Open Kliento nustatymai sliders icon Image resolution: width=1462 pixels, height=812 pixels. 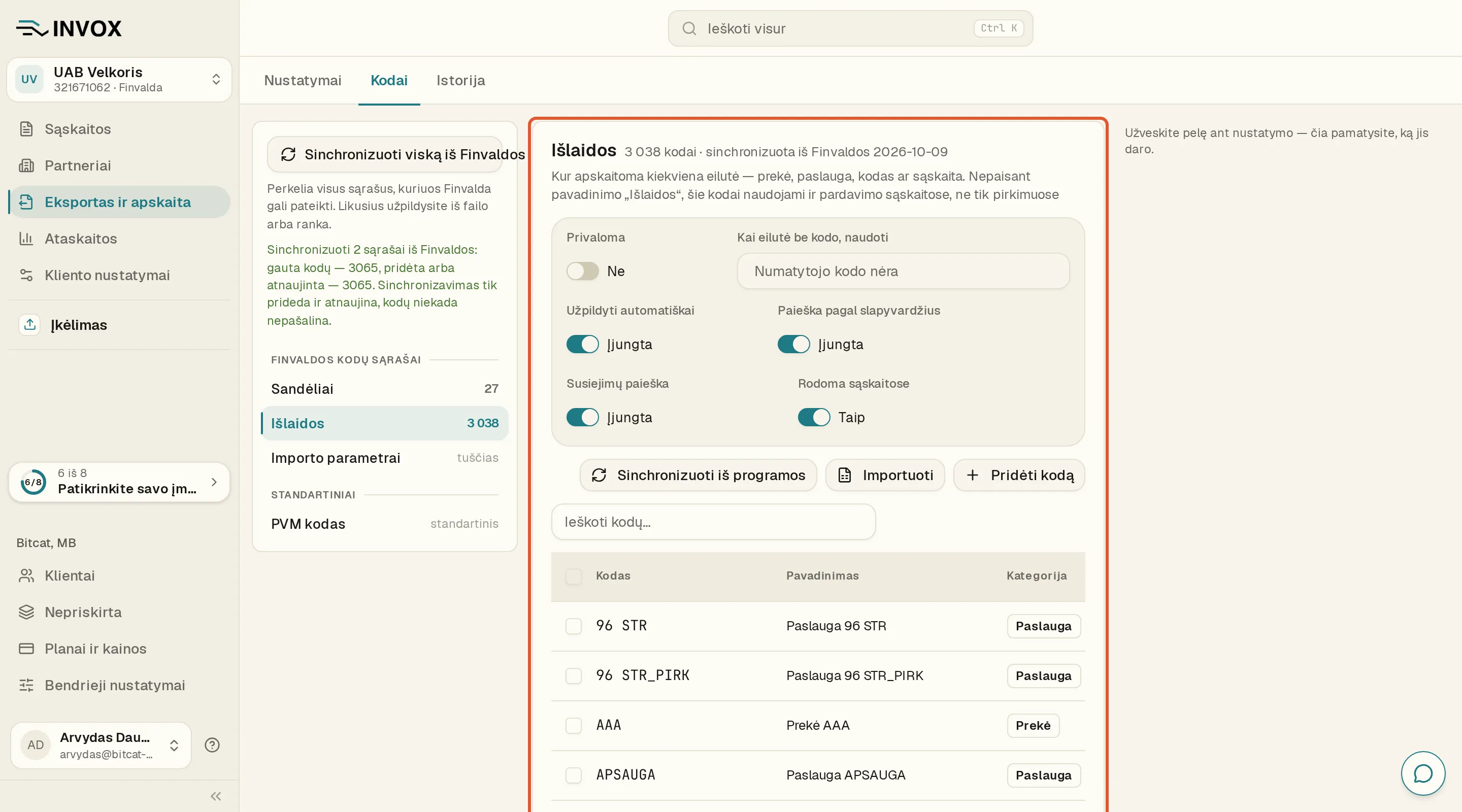(x=26, y=275)
